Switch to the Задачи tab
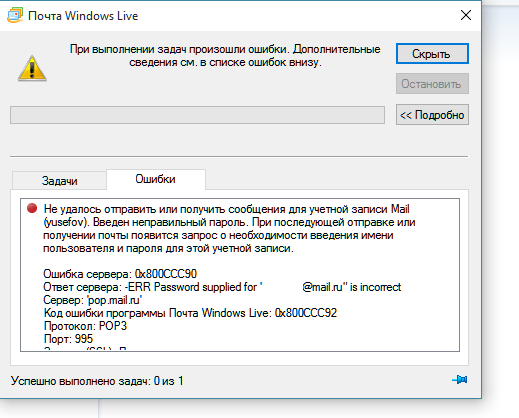The width and height of the screenshot is (519, 418). tap(59, 181)
